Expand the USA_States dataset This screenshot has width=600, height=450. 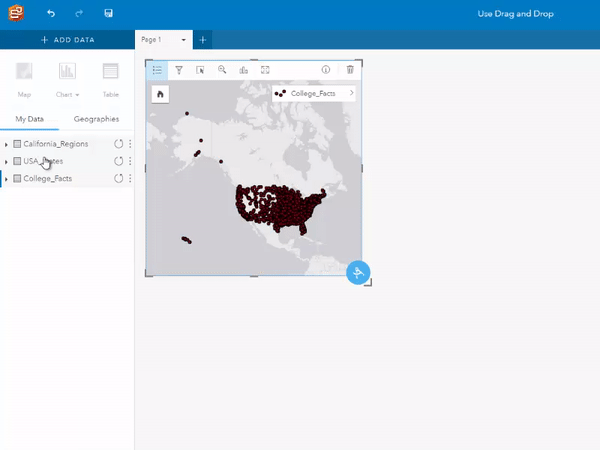6,162
